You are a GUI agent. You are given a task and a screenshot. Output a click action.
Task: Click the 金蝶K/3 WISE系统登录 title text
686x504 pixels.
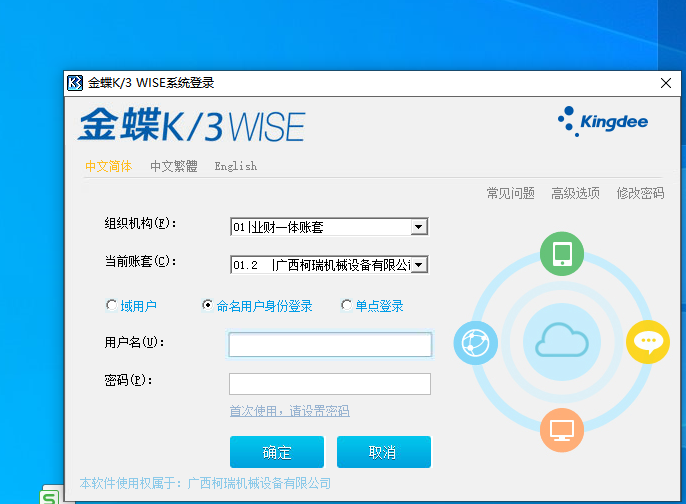(x=151, y=83)
